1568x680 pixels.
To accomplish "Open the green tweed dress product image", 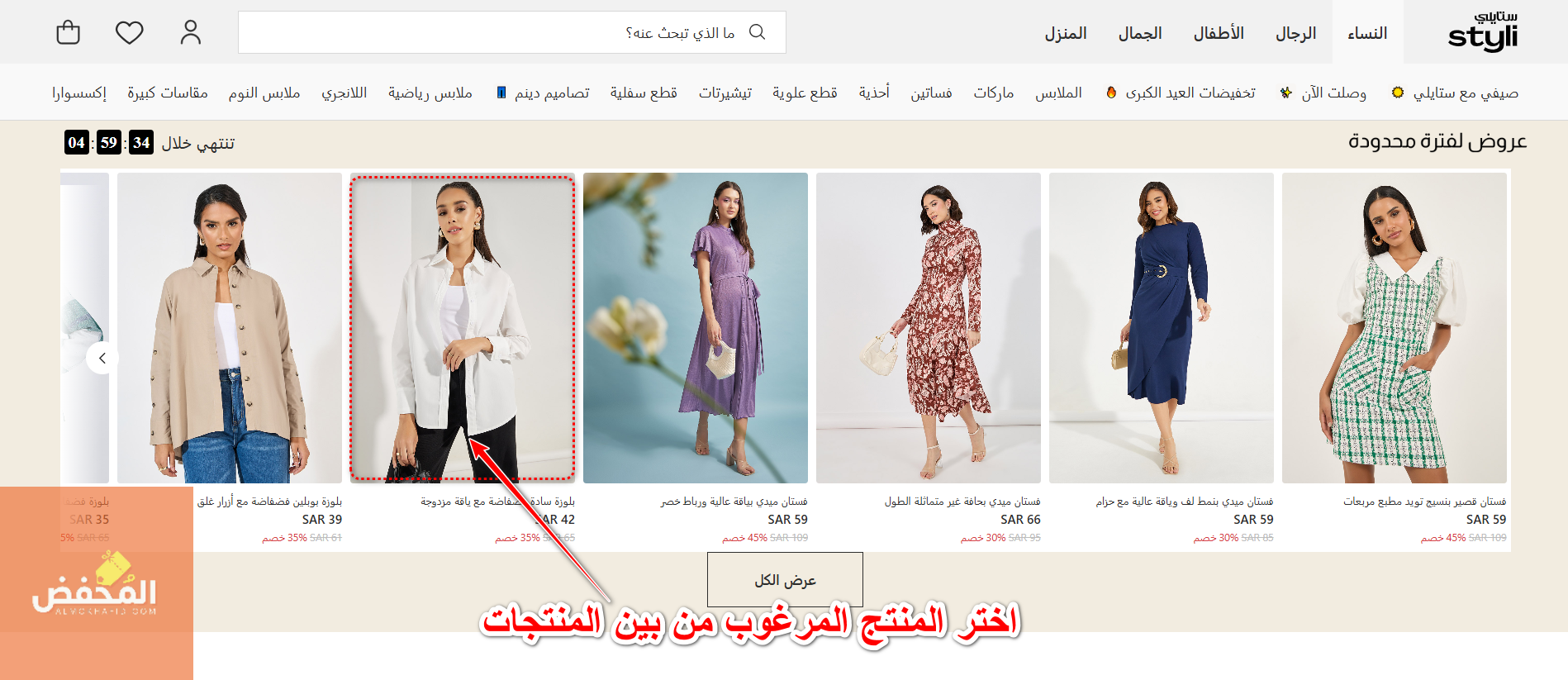I will (x=1395, y=328).
